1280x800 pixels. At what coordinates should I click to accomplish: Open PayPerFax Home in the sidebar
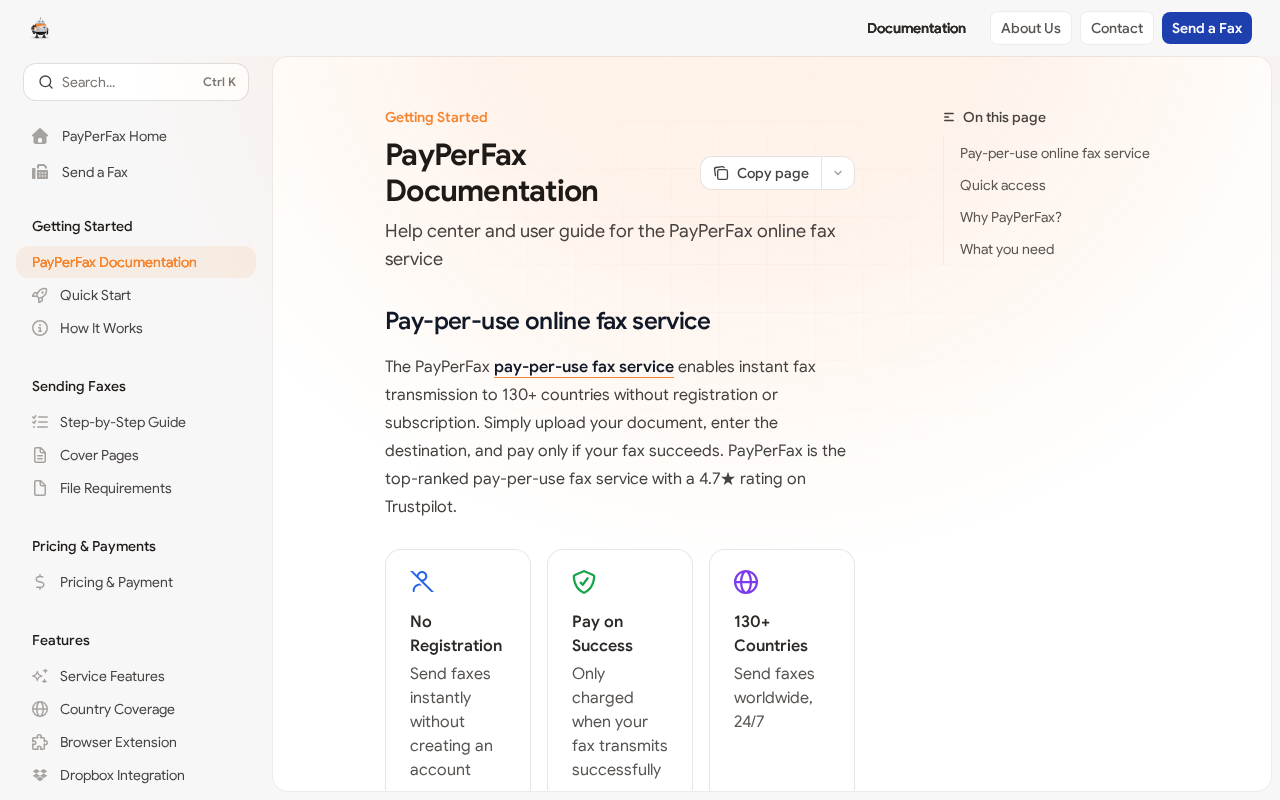point(136,136)
